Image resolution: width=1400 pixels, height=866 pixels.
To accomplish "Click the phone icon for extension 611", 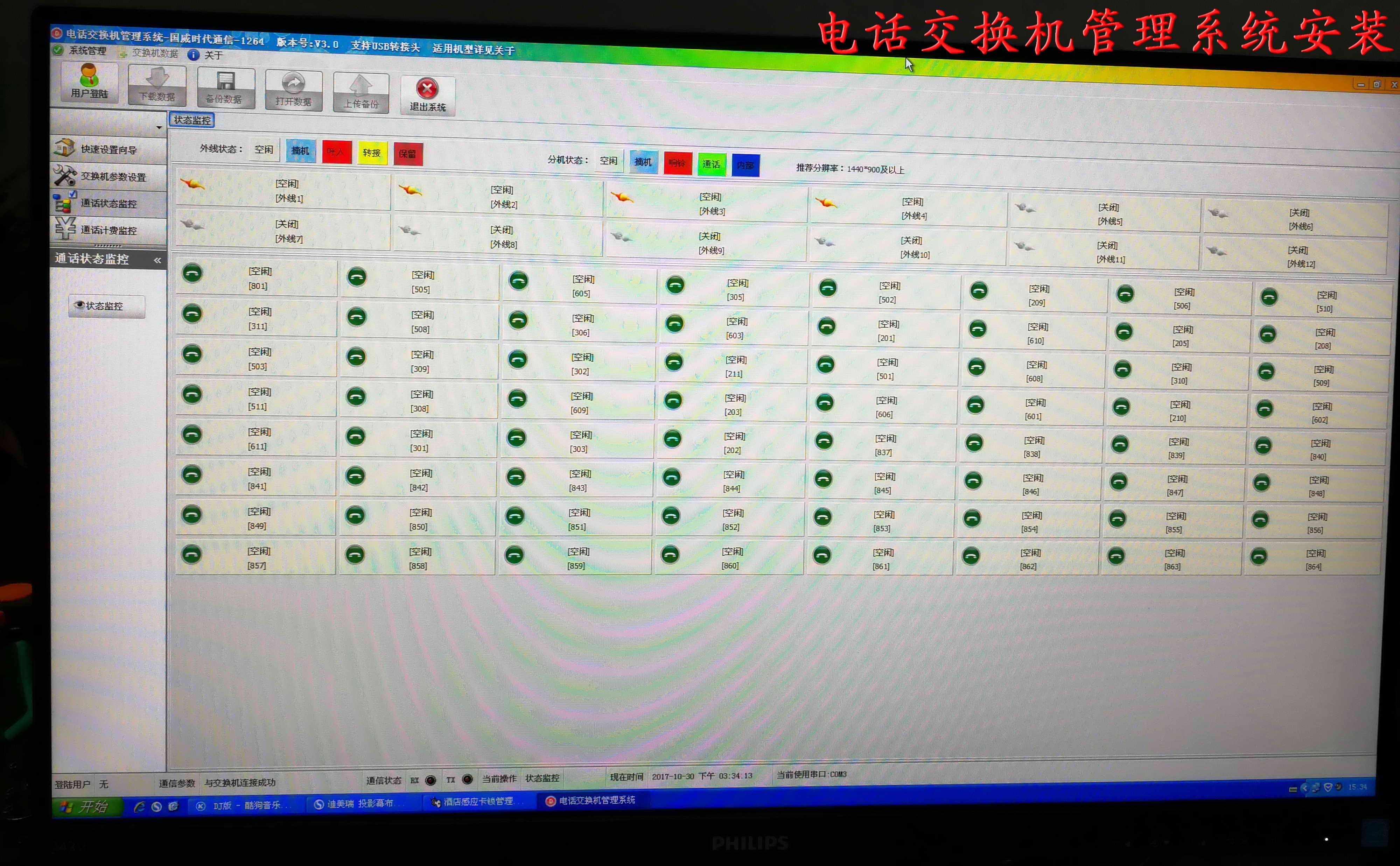I will pos(192,434).
